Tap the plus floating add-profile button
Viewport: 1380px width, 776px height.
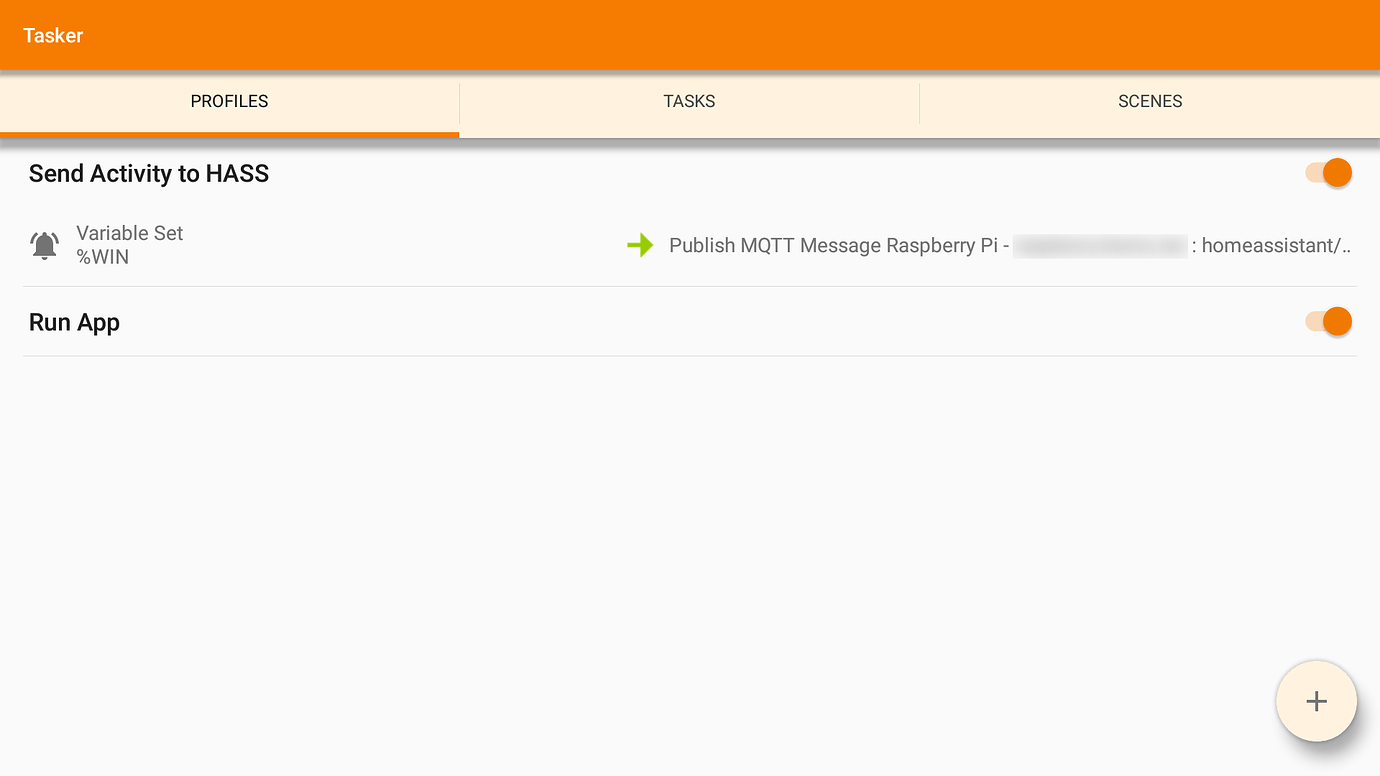1316,701
